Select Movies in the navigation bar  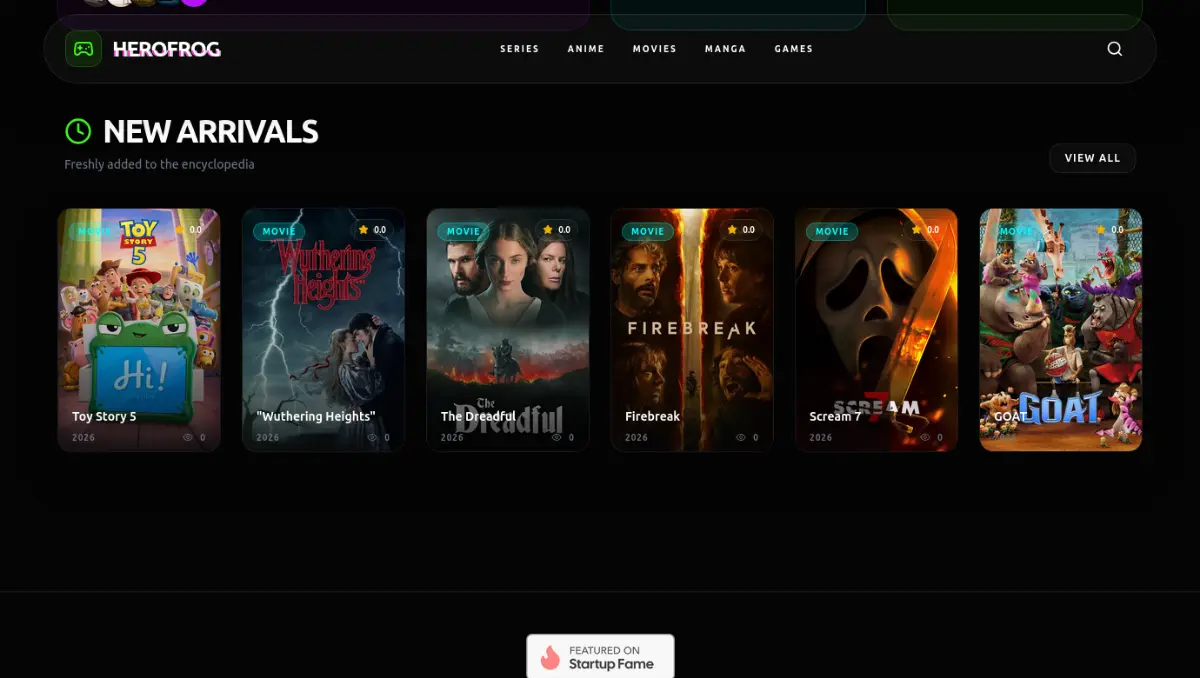[654, 49]
